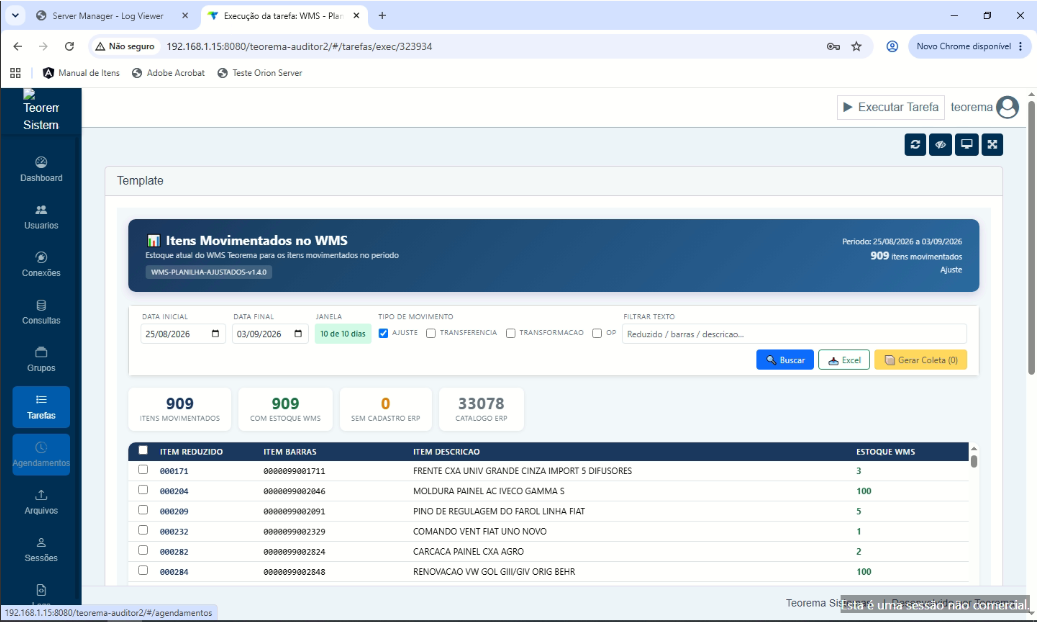1037x622 pixels.
Task: Open the Dashboard sidebar item
Action: click(x=41, y=169)
